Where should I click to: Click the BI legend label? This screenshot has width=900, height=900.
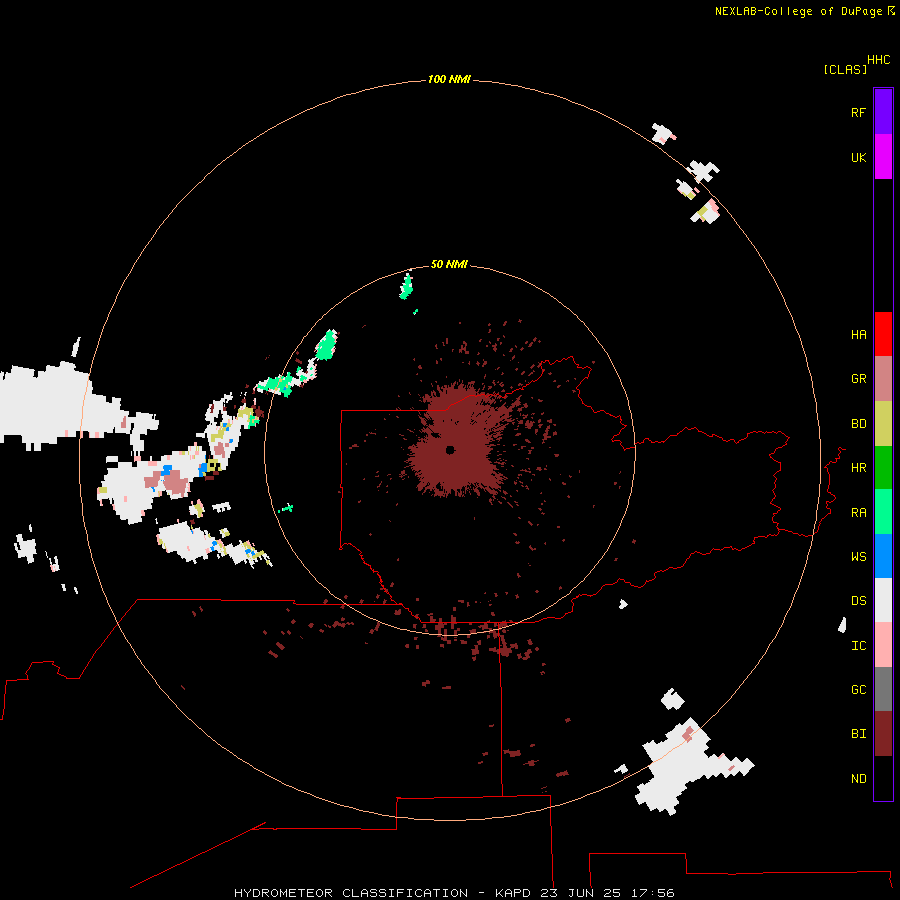click(858, 734)
